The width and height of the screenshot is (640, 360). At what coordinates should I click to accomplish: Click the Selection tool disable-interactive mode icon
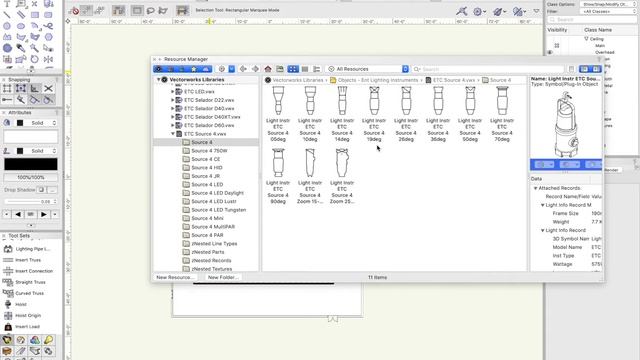pyautogui.click(x=75, y=11)
